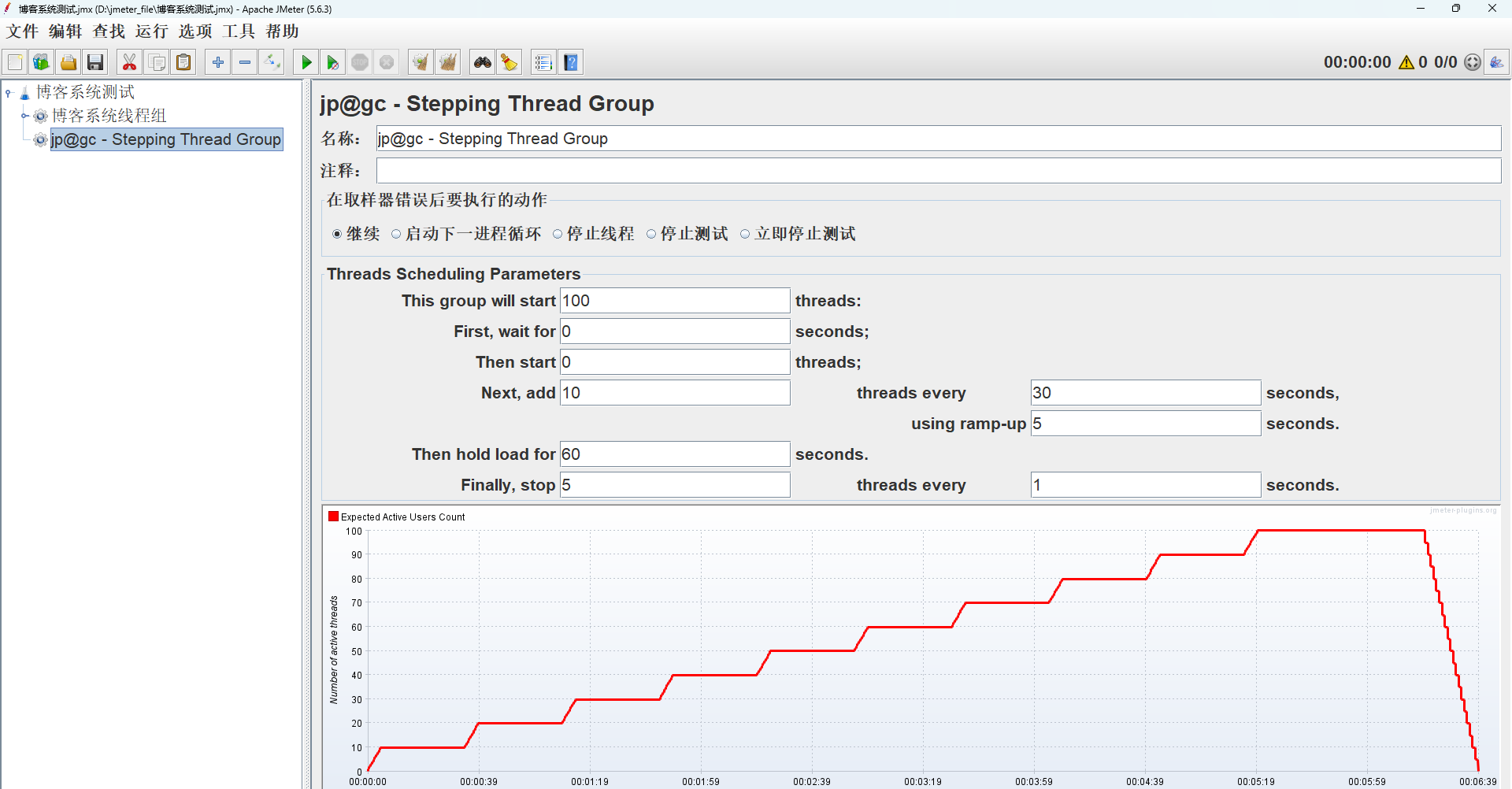The height and width of the screenshot is (789, 1512).
Task: Select the 停止线程 radio option
Action: 558,234
